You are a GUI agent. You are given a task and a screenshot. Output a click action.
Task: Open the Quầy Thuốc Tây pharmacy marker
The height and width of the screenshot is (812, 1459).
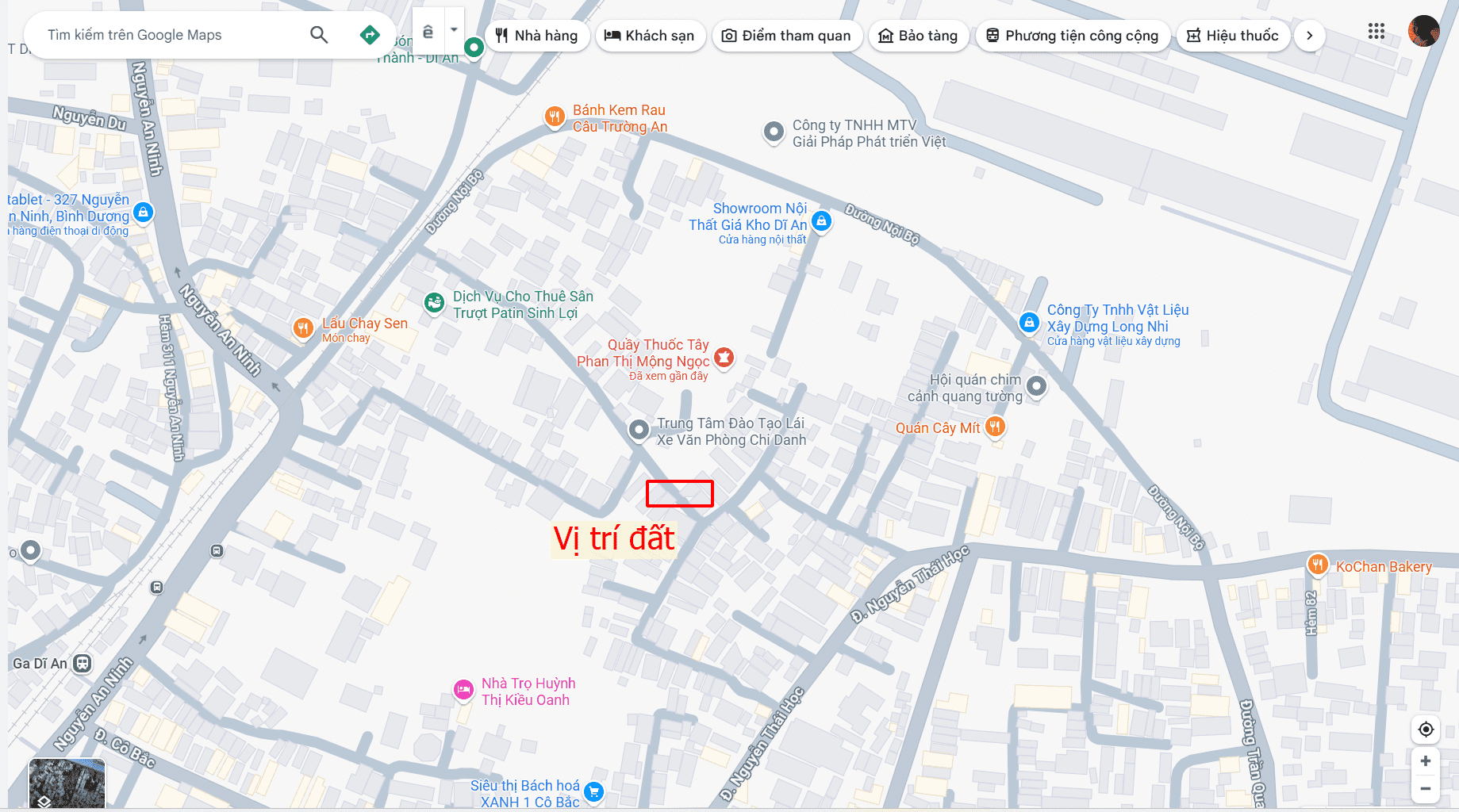click(x=724, y=358)
